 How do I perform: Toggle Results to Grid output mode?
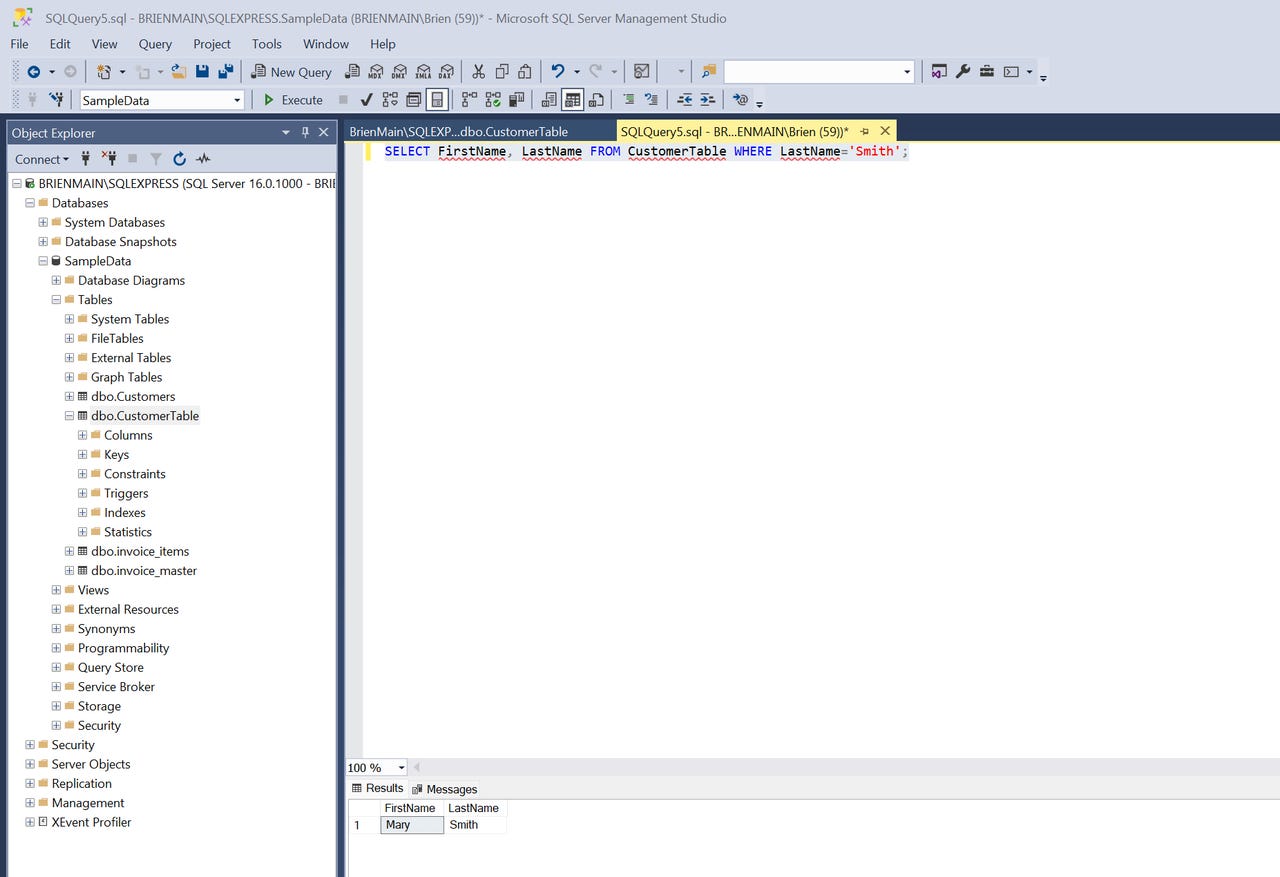coord(572,100)
